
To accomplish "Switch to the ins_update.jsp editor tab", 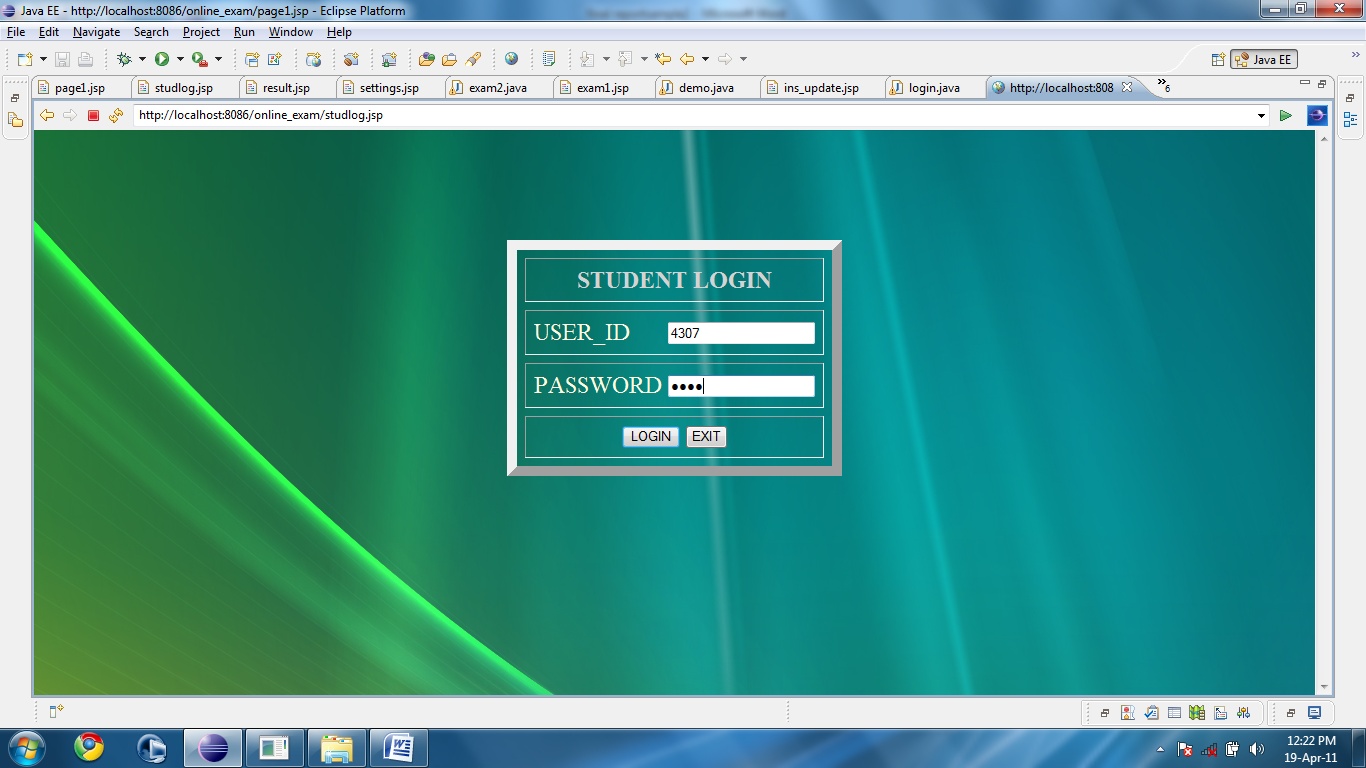I will (821, 88).
